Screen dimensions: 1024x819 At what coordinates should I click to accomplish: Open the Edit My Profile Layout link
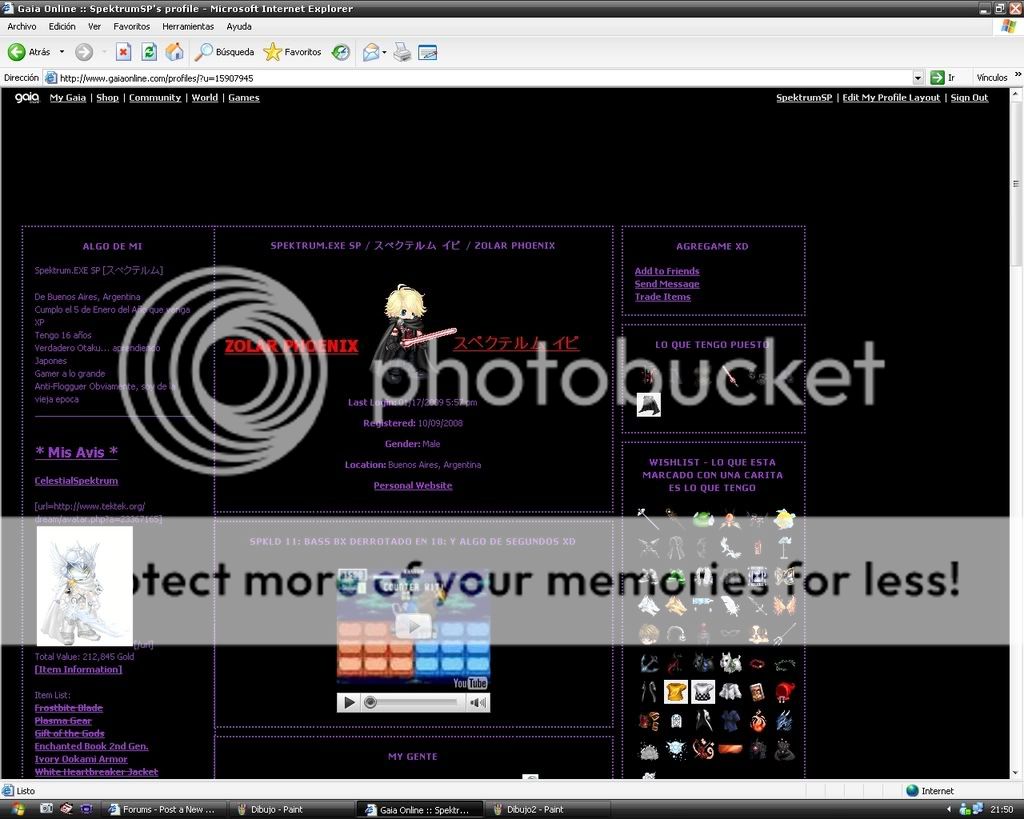(891, 98)
